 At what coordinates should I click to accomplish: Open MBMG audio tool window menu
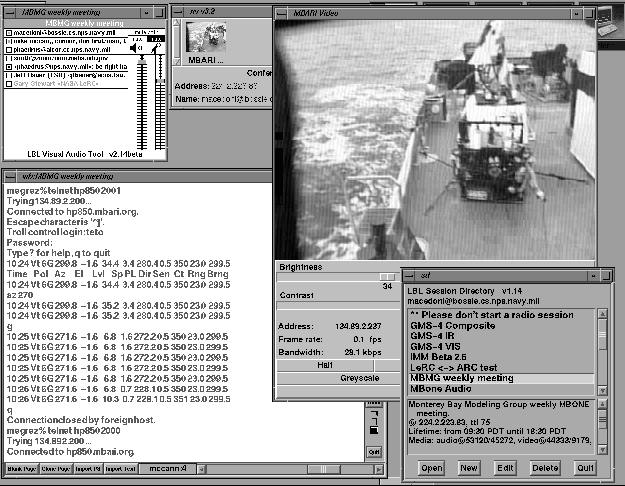pyautogui.click(x=10, y=9)
